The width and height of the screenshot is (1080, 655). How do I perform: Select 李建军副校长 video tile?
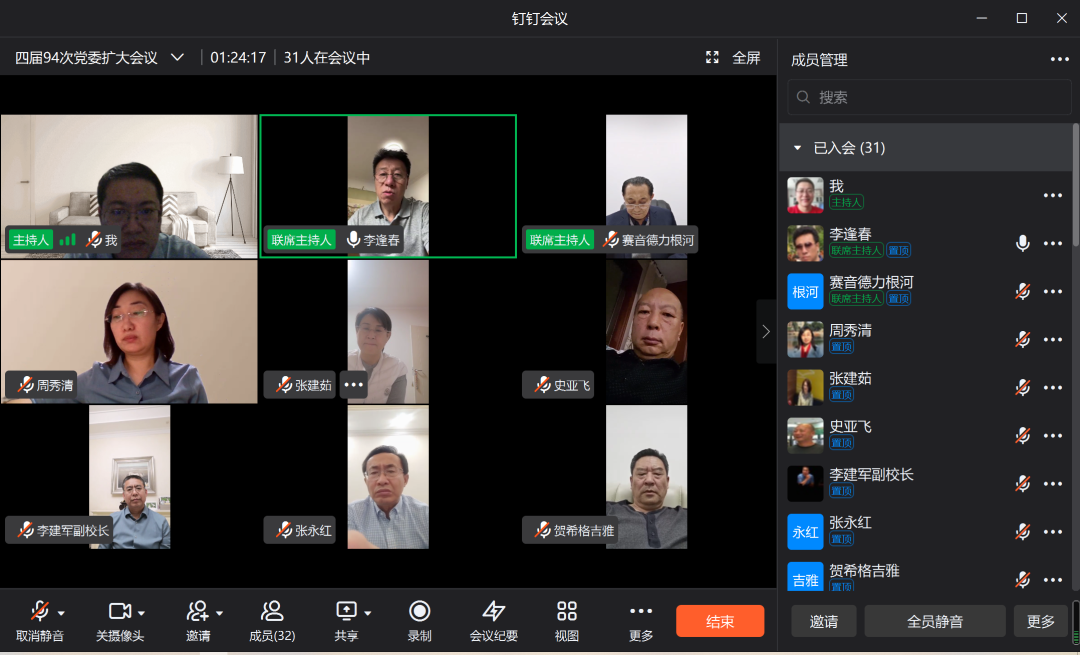[129, 477]
